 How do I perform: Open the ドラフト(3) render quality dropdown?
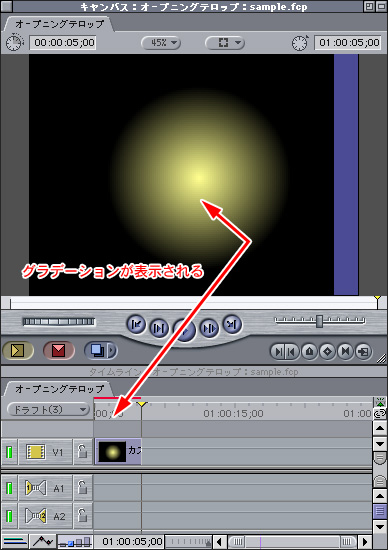click(x=48, y=409)
